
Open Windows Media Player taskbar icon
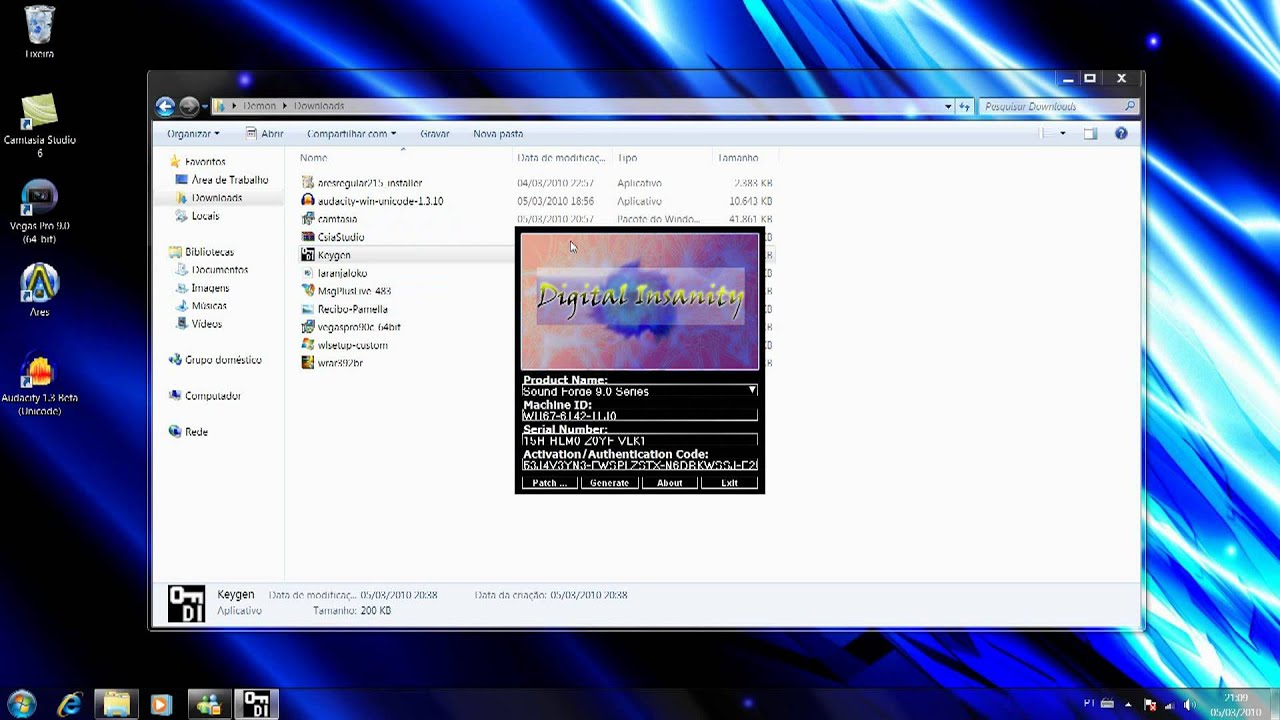coord(161,704)
